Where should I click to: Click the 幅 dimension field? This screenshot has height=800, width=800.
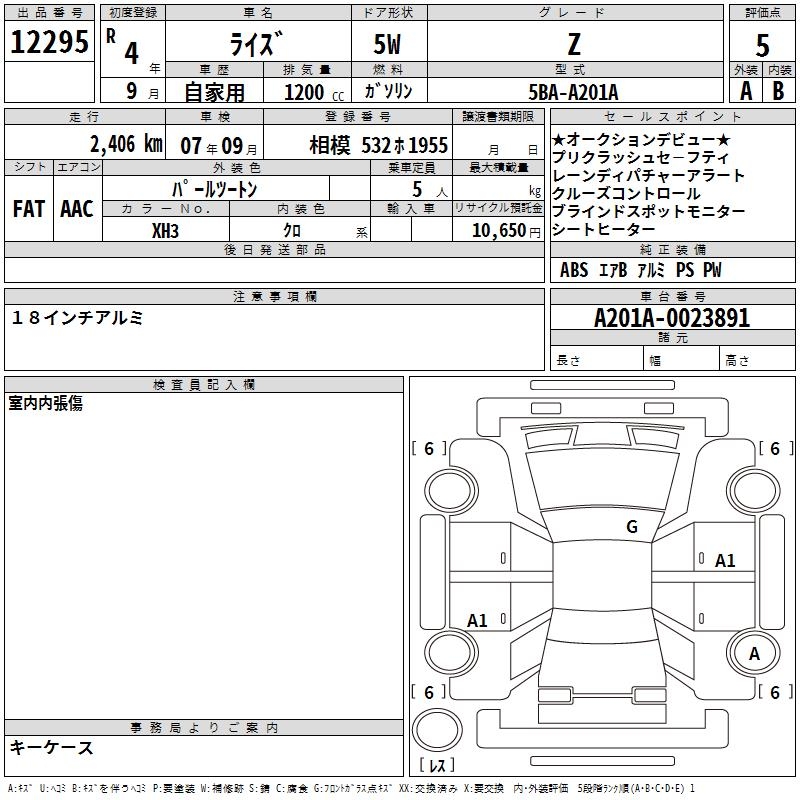(682, 358)
